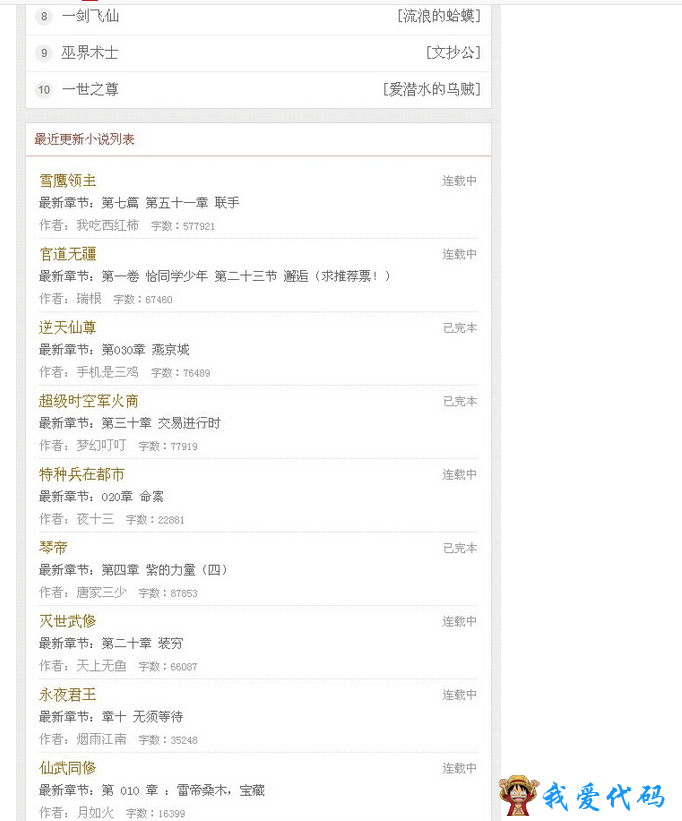Select rank 8 novel 一剑飞仙
The image size is (682, 821).
tap(91, 16)
